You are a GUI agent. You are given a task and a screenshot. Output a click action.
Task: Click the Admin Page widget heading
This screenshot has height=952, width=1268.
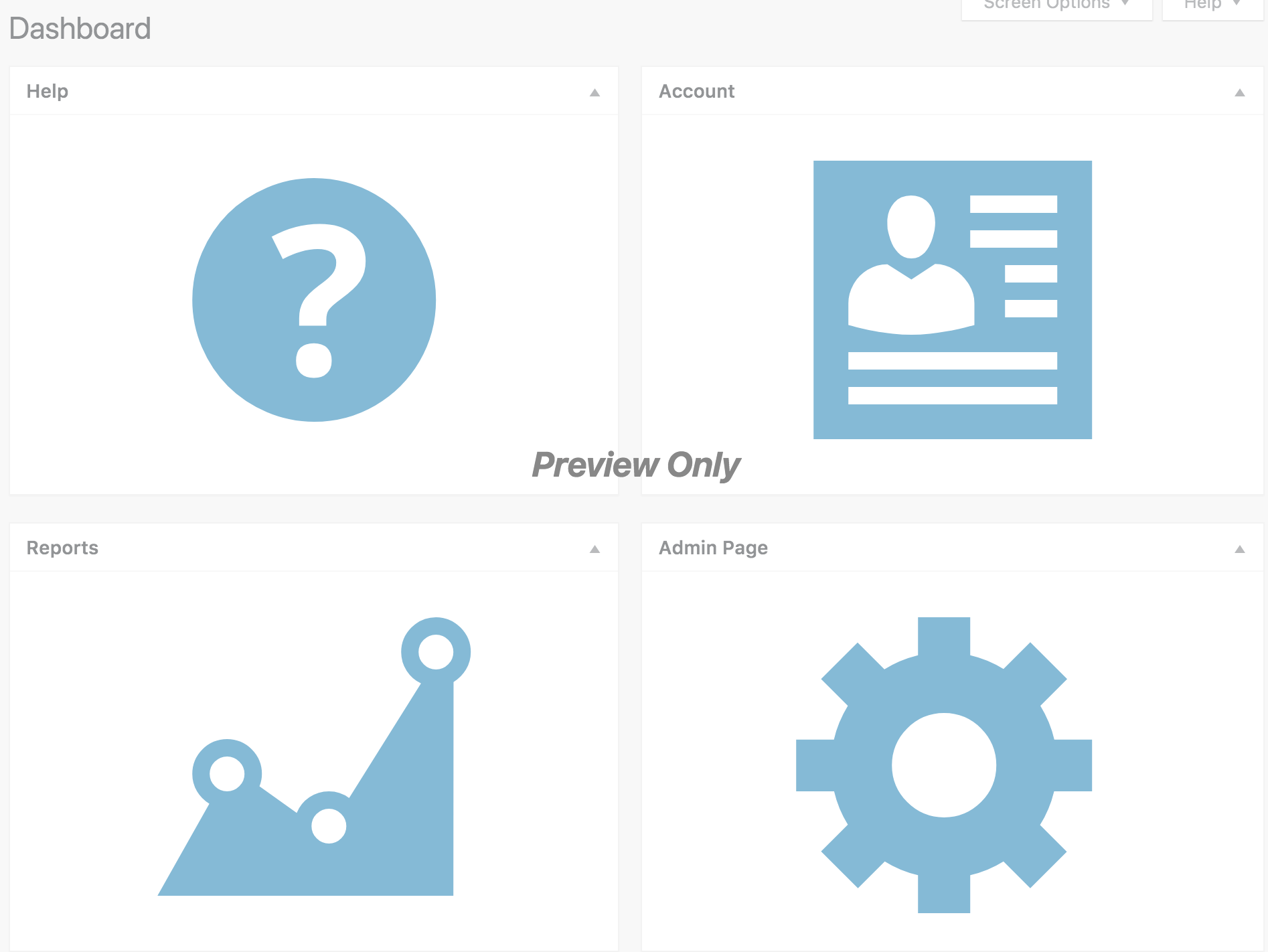[x=714, y=548]
